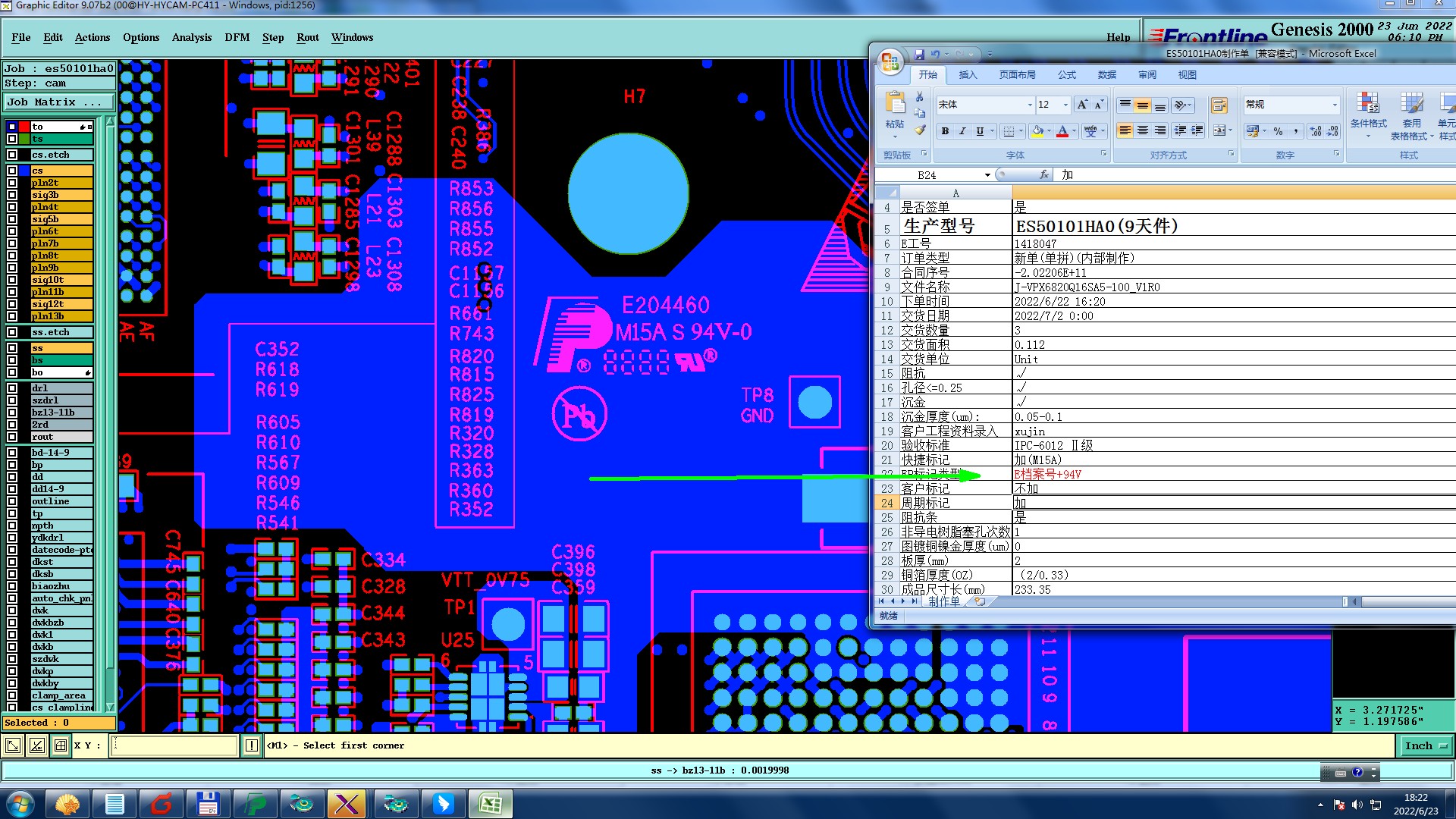Click the Wrap Text icon in Excel
Viewport: 1456px width, 819px height.
coord(1219,105)
